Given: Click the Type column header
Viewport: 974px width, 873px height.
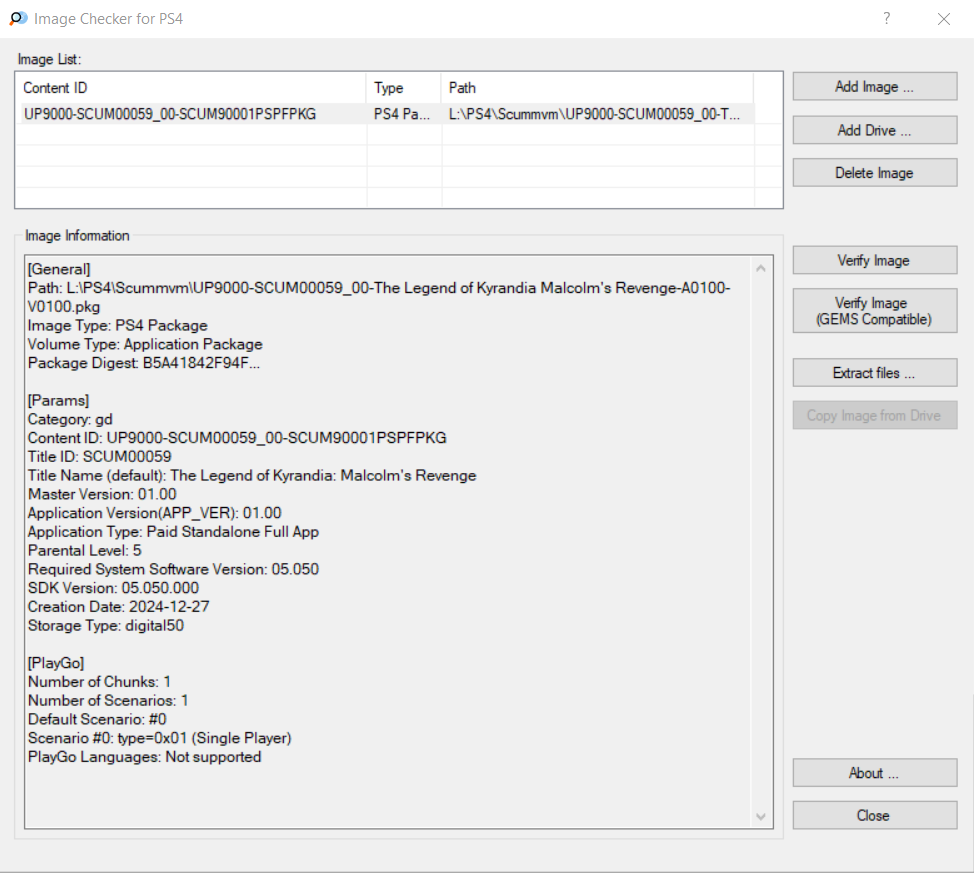Looking at the screenshot, I should (404, 88).
